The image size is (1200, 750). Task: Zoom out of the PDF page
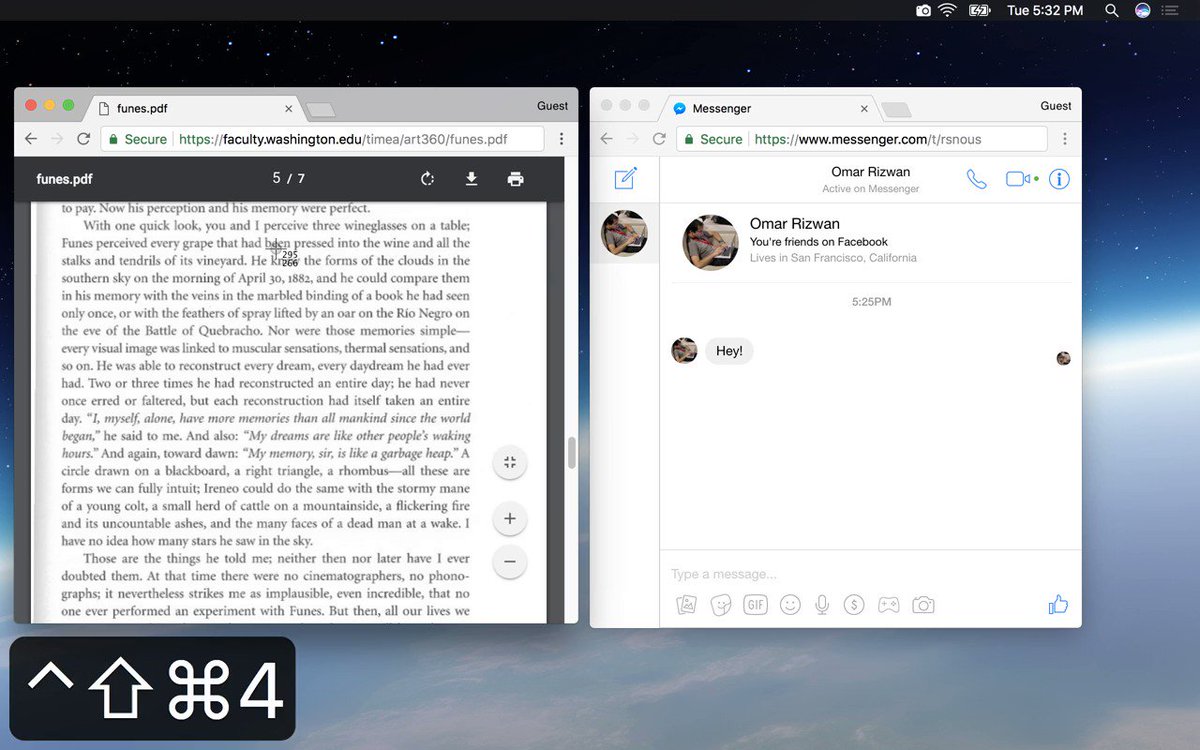click(x=510, y=562)
